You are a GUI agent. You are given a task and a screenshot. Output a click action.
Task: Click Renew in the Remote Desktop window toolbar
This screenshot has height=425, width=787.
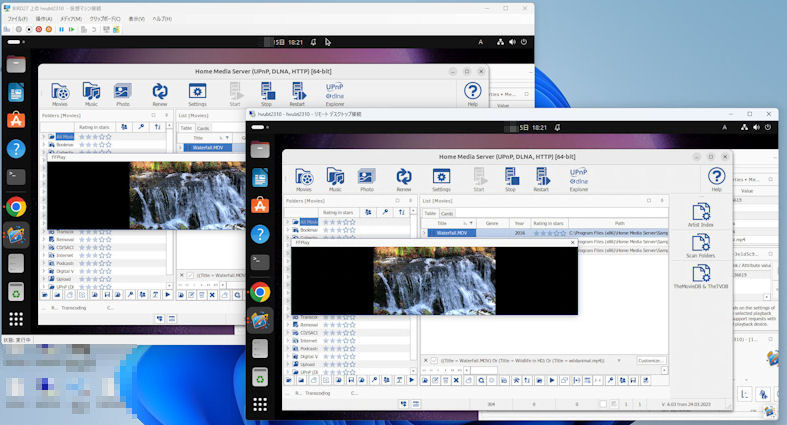pos(404,180)
